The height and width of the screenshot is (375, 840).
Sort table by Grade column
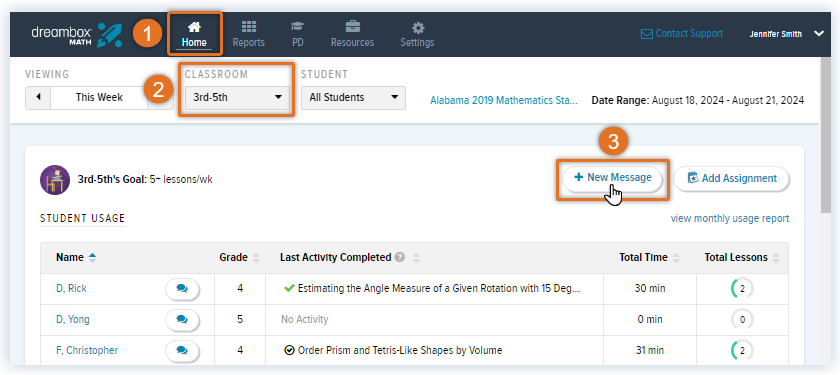tap(239, 258)
